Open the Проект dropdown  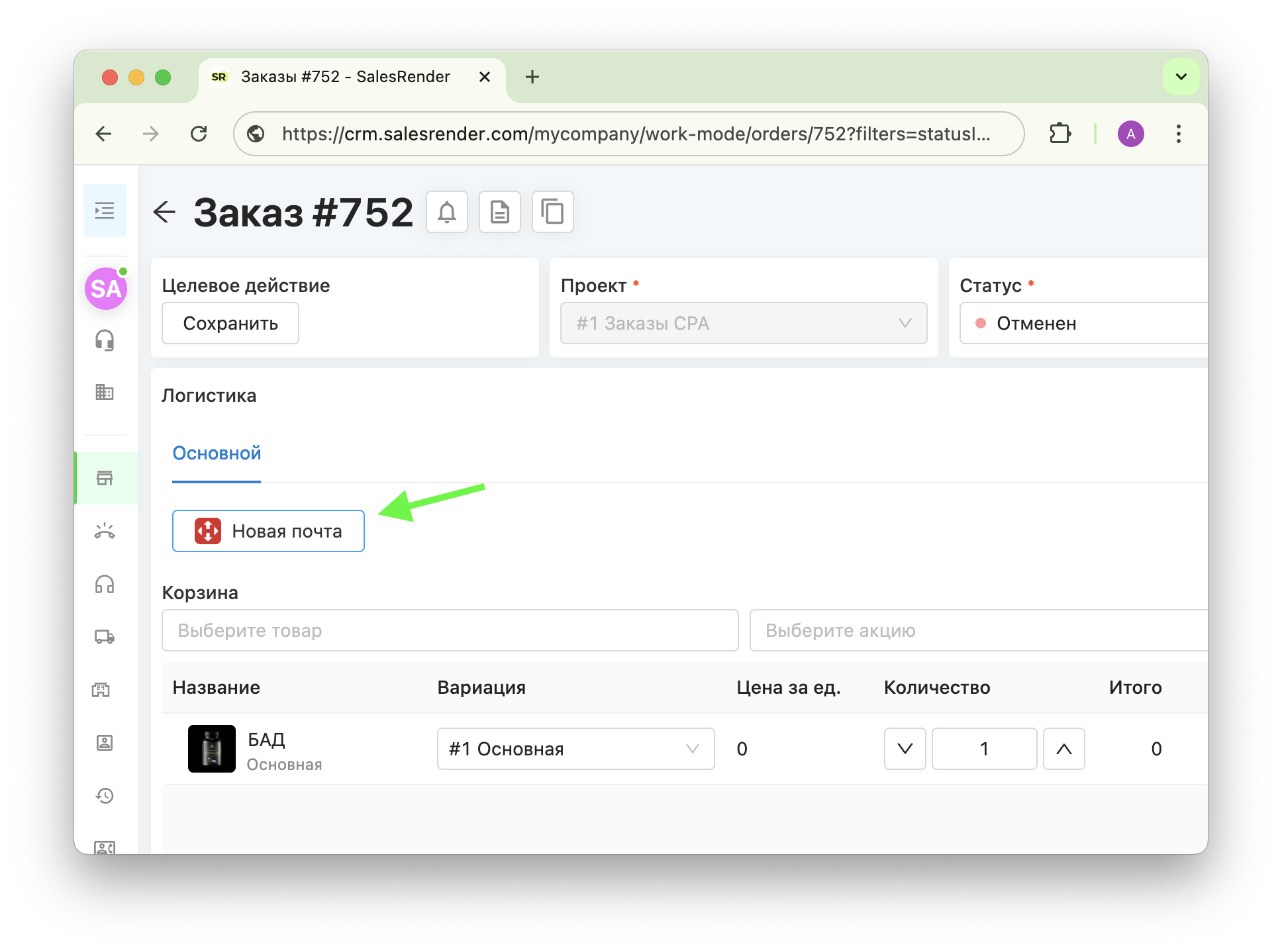click(743, 323)
